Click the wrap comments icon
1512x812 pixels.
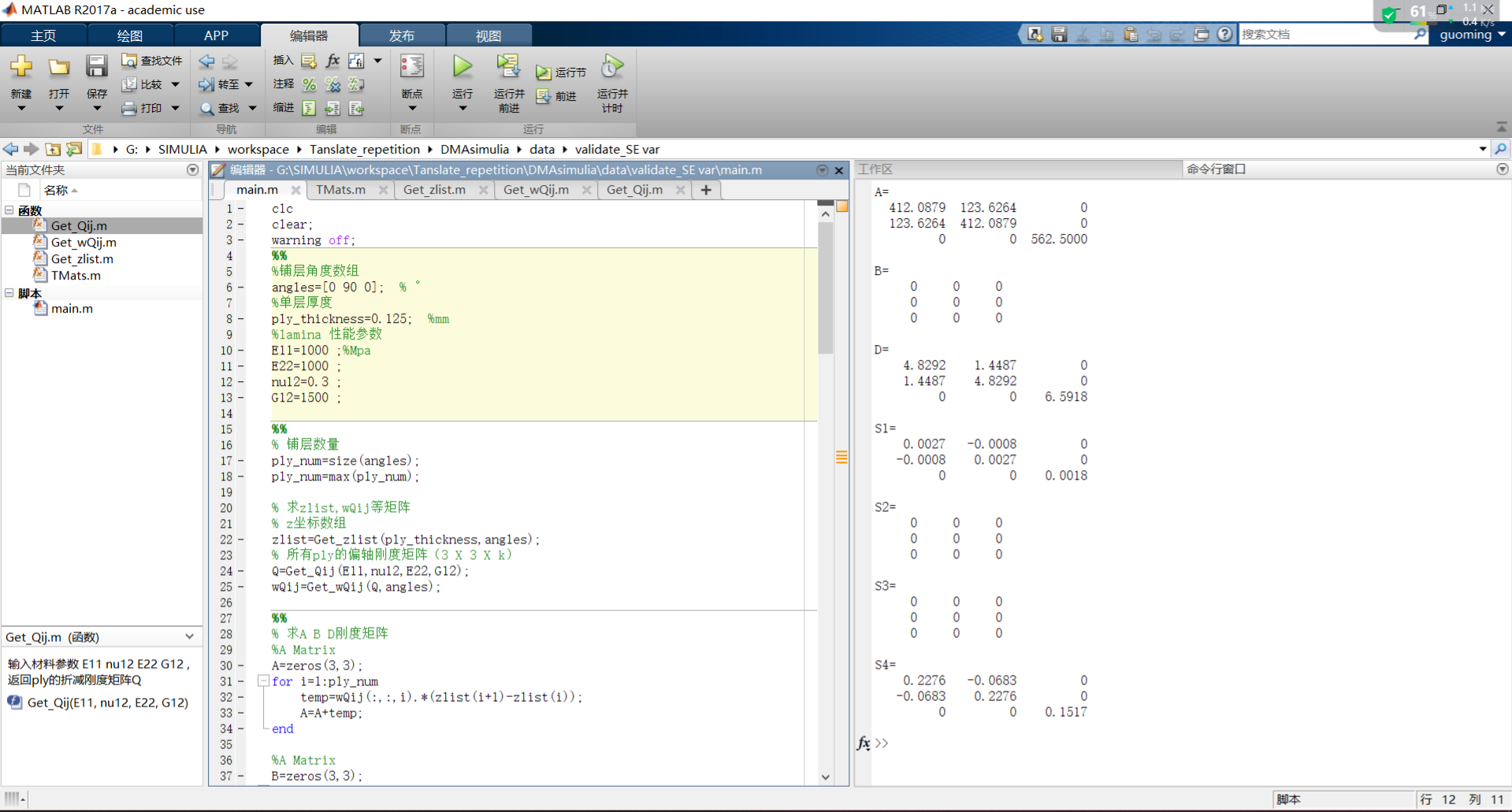pyautogui.click(x=357, y=84)
